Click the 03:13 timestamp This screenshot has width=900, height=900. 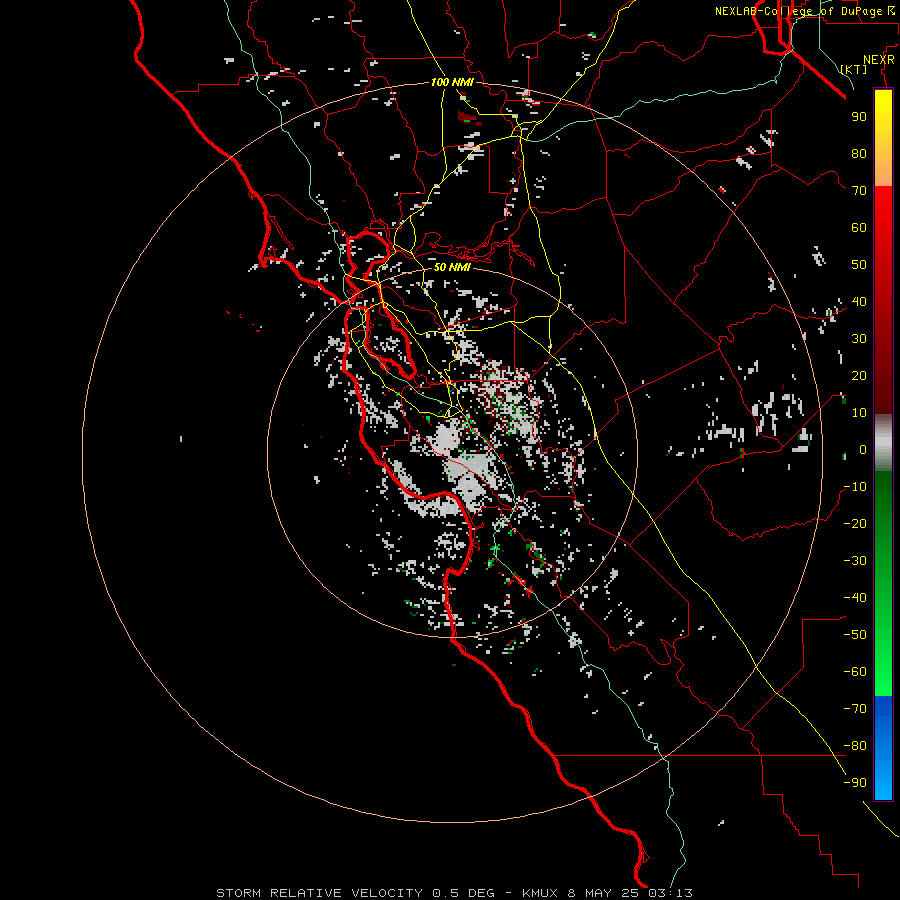point(670,893)
